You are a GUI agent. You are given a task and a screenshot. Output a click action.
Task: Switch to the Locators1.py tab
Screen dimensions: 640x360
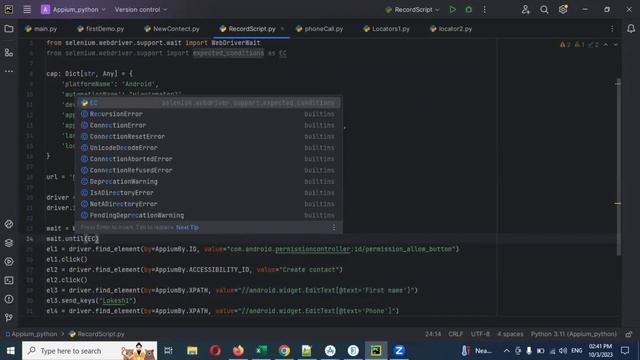click(387, 29)
